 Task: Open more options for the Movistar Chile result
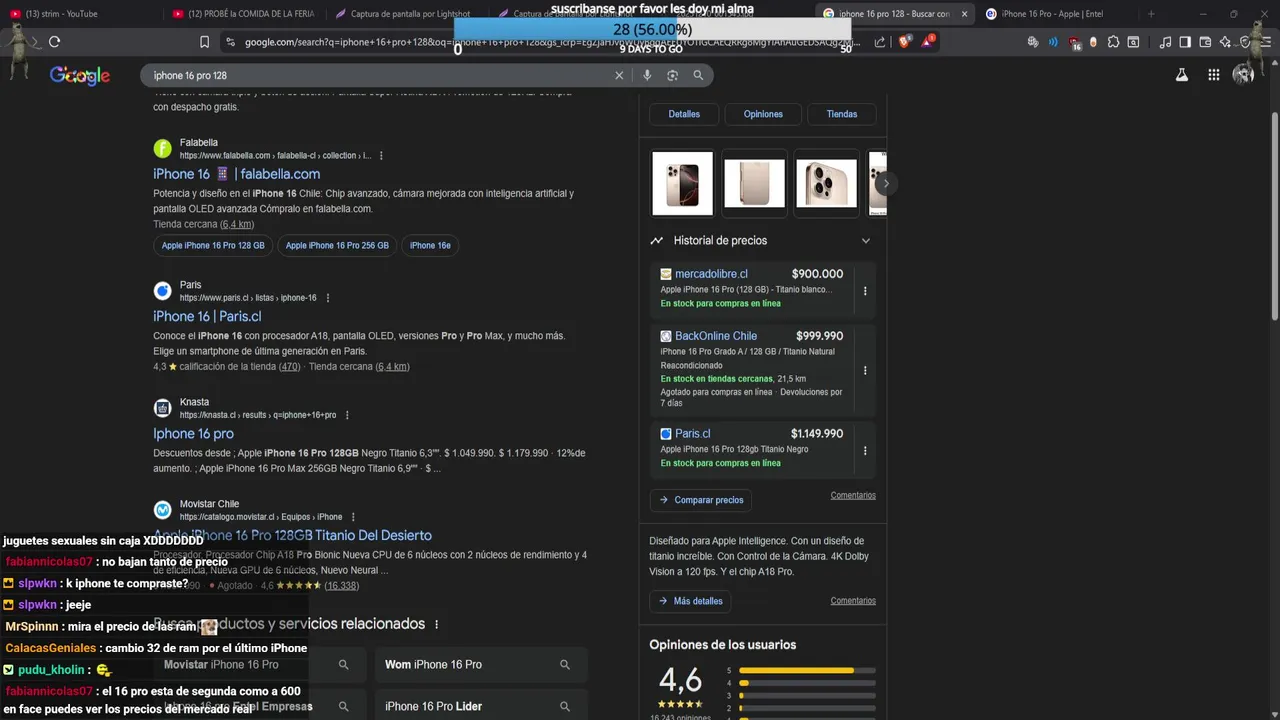353,517
